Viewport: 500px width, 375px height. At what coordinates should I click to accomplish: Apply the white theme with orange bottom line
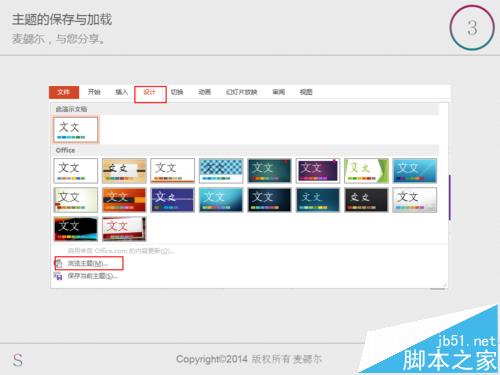172,171
